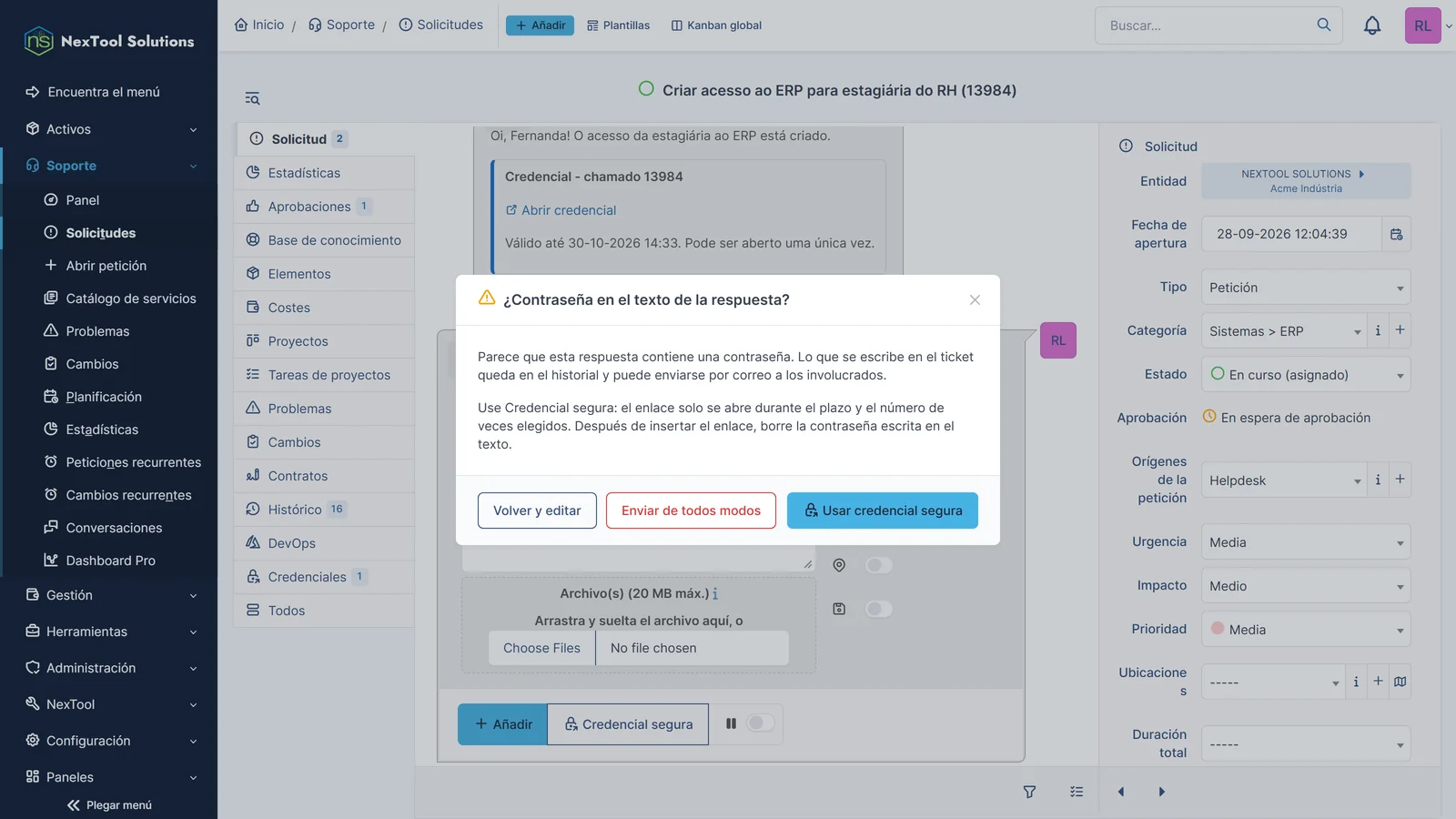Image resolution: width=1456 pixels, height=819 pixels.
Task: Open the Urgencia dropdown
Action: [x=1306, y=542]
